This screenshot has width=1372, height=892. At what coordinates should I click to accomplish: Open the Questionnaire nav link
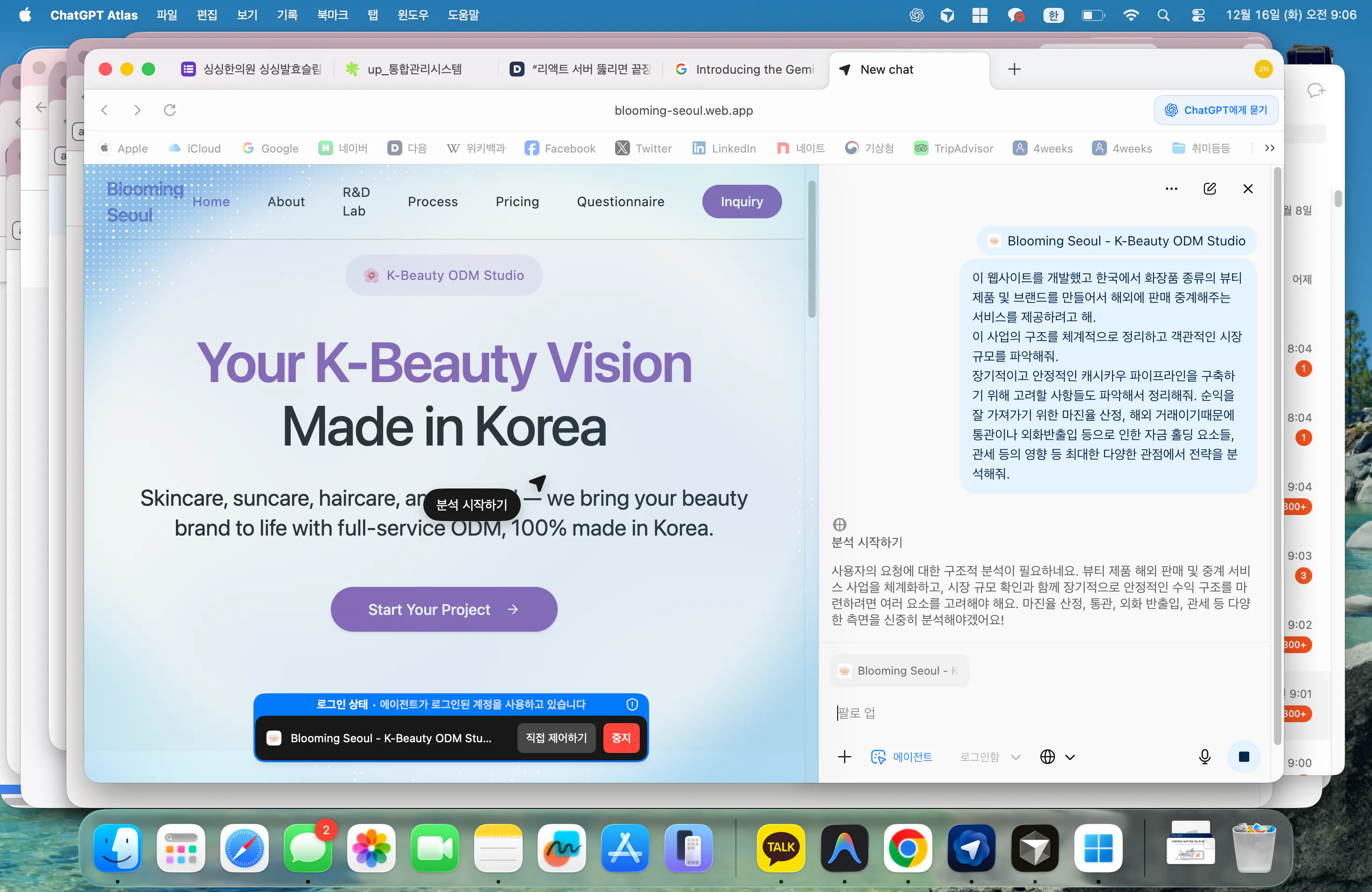click(620, 201)
